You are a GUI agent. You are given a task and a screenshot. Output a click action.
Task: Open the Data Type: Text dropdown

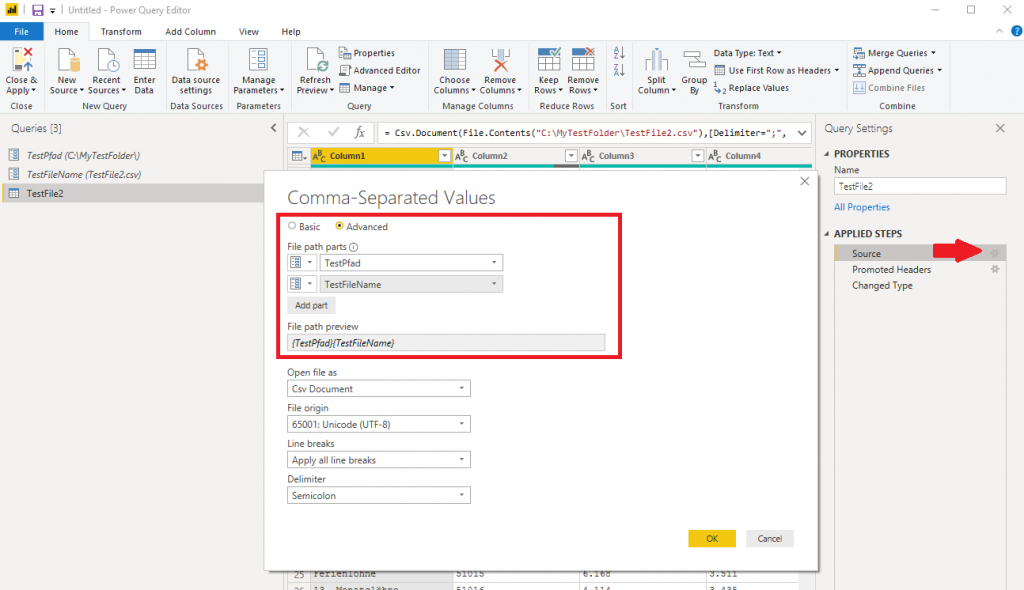[x=748, y=53]
